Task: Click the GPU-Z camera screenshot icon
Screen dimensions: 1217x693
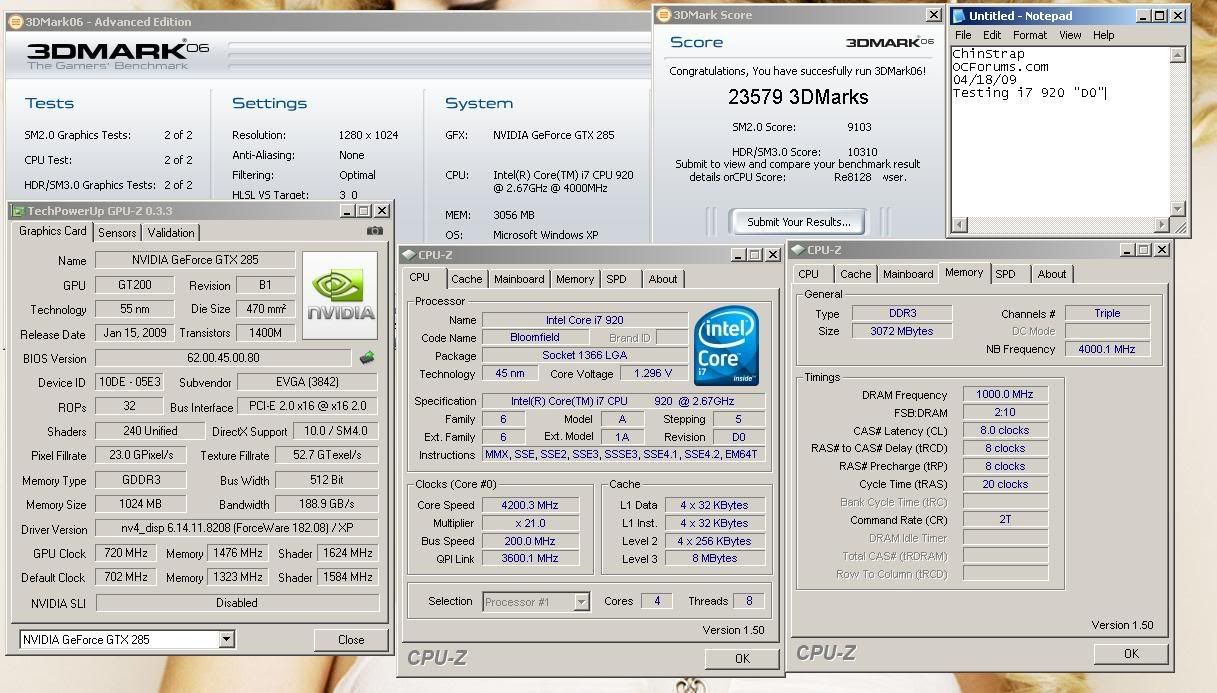Action: point(375,231)
